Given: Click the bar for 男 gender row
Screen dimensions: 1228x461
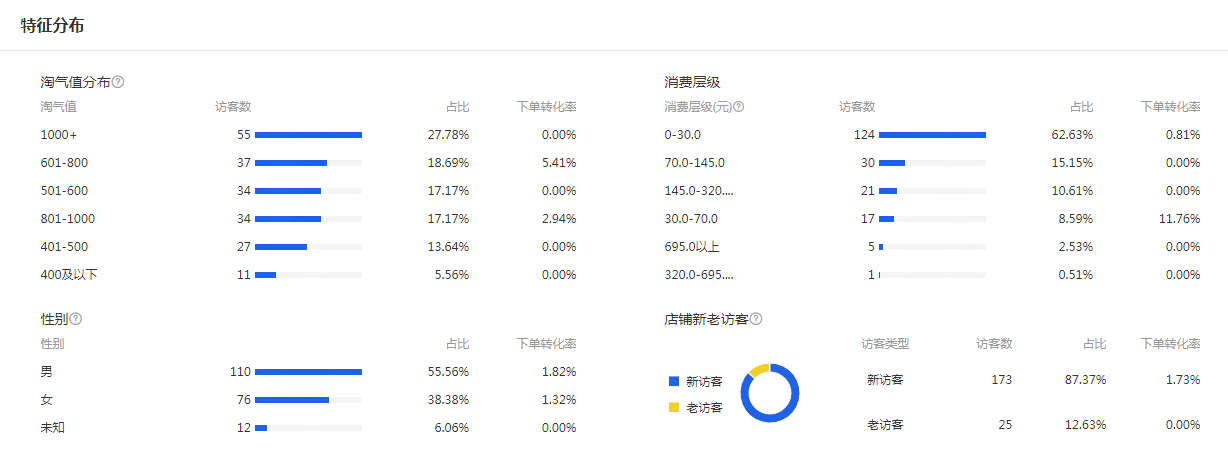Looking at the screenshot, I should (x=308, y=371).
